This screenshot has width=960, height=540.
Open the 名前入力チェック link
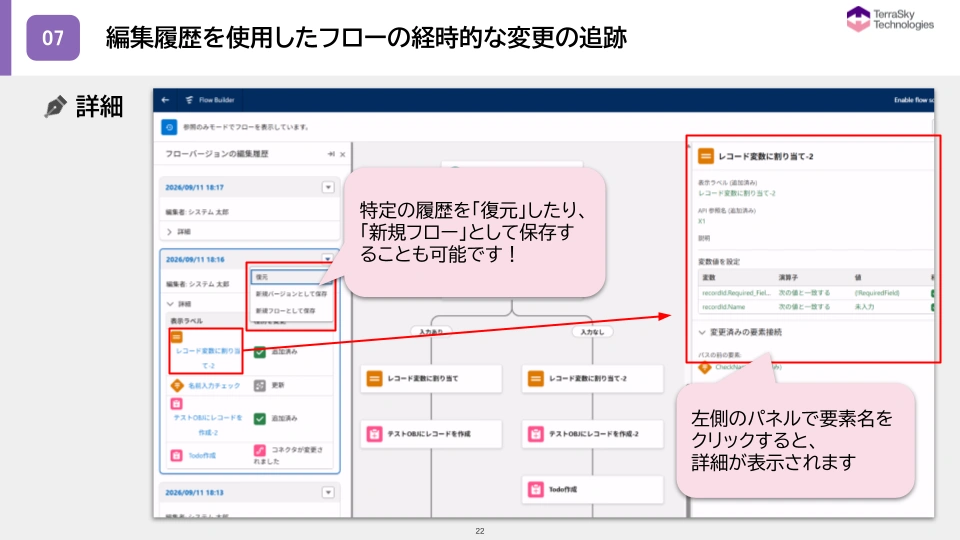[214, 386]
